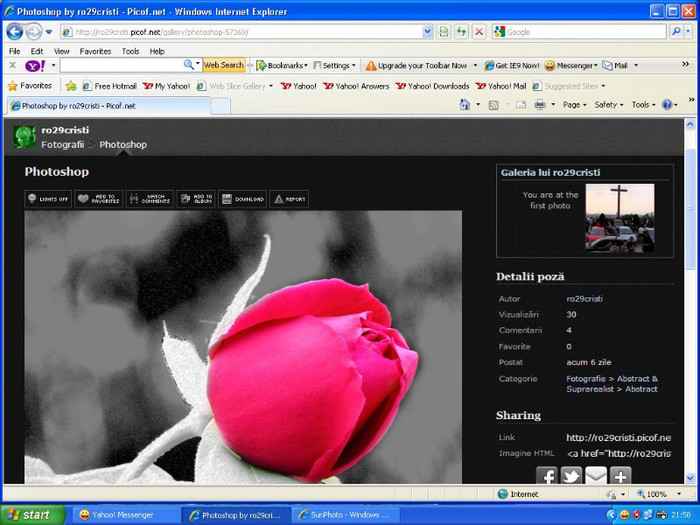
Task: Share the photo via the email icon
Action: point(596,476)
